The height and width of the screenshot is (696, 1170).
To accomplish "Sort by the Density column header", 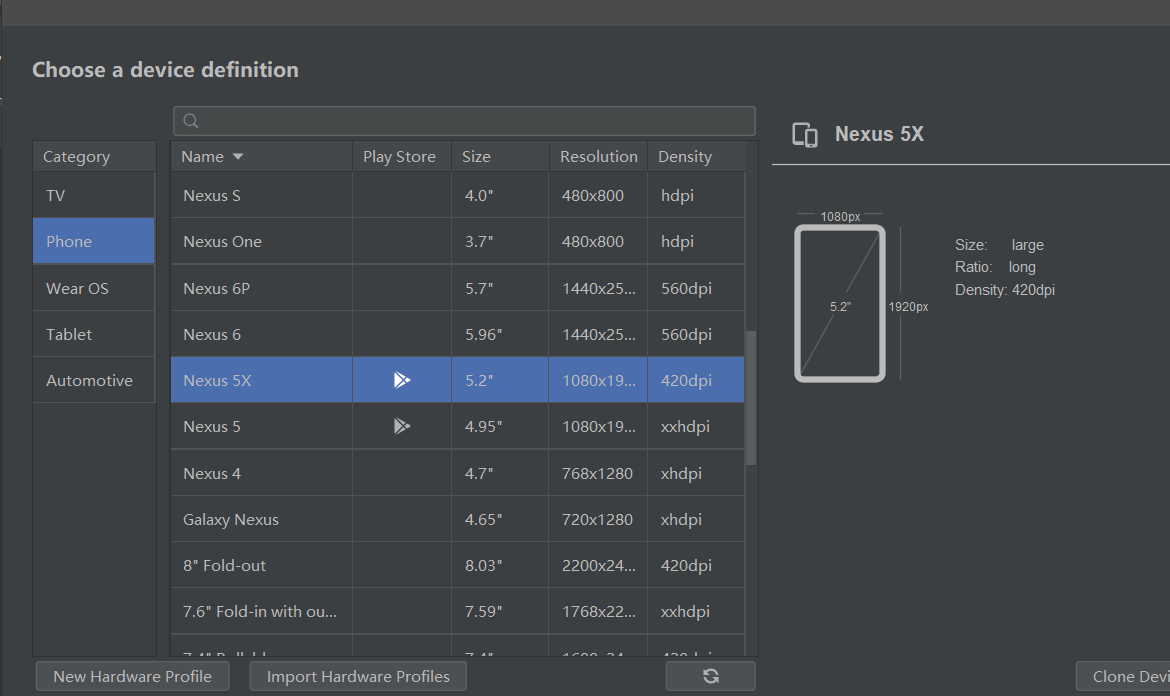I will 696,157.
